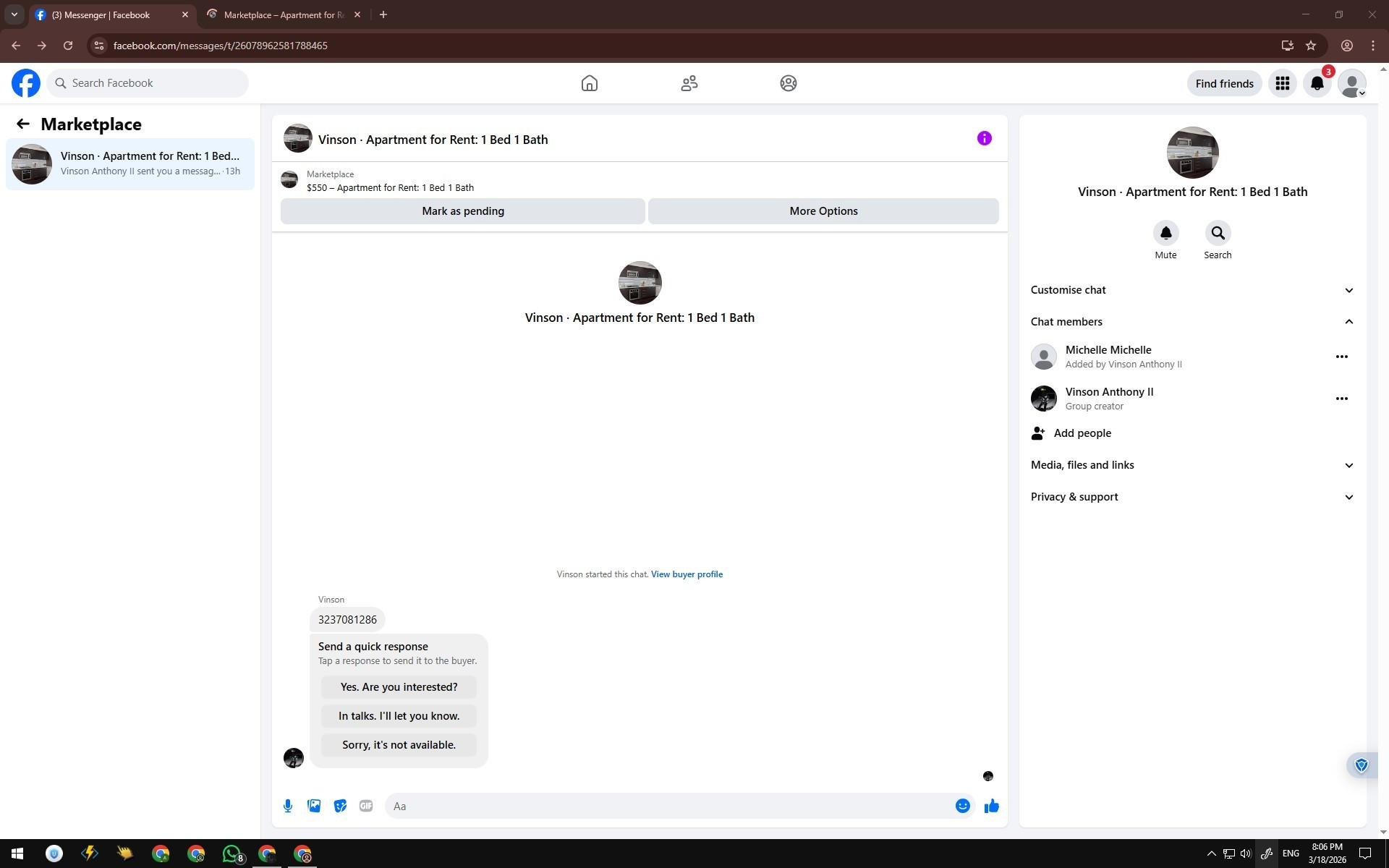Open View buyer profile link
The image size is (1389, 868).
(687, 574)
